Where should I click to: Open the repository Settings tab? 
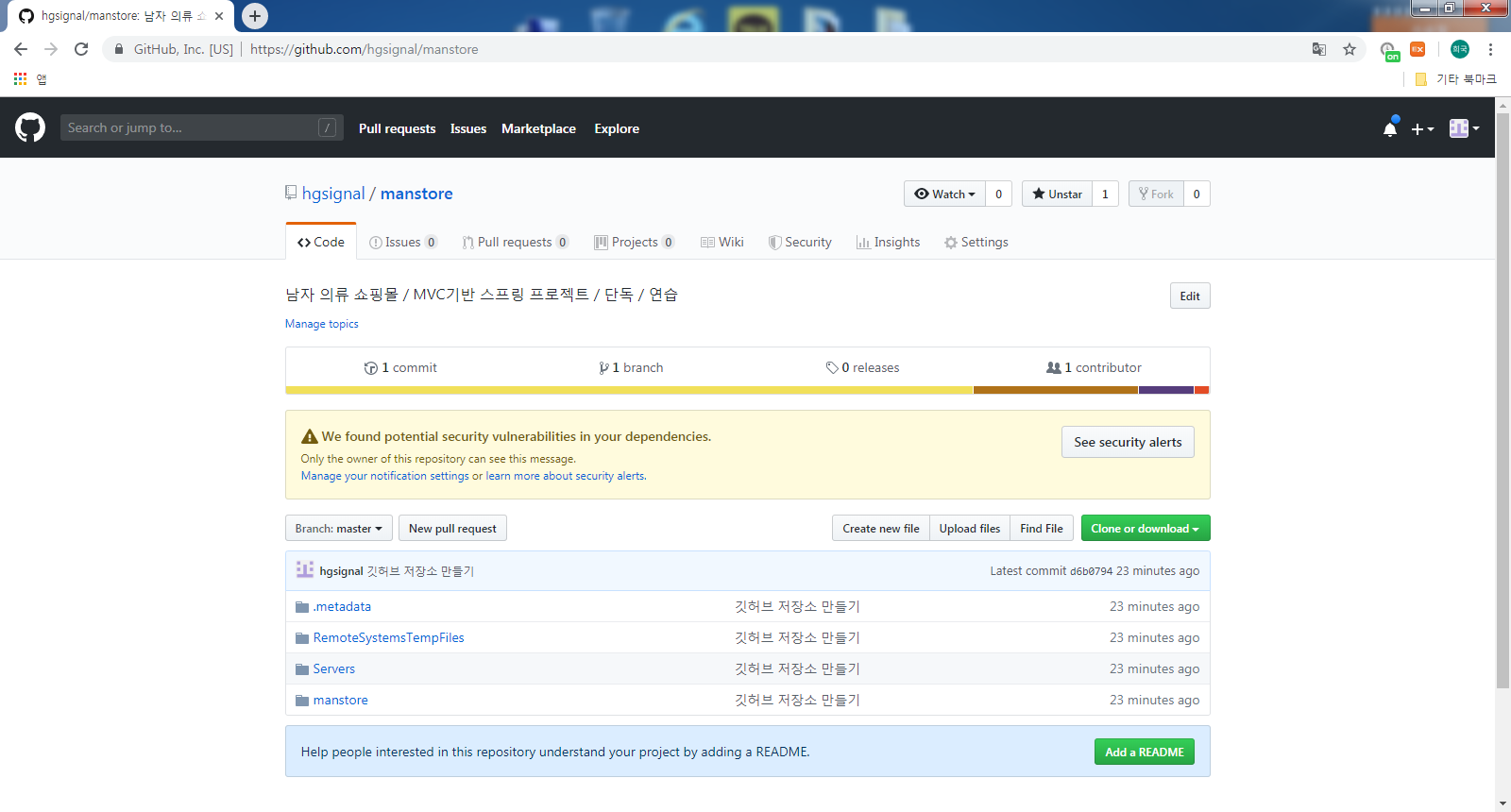point(976,242)
